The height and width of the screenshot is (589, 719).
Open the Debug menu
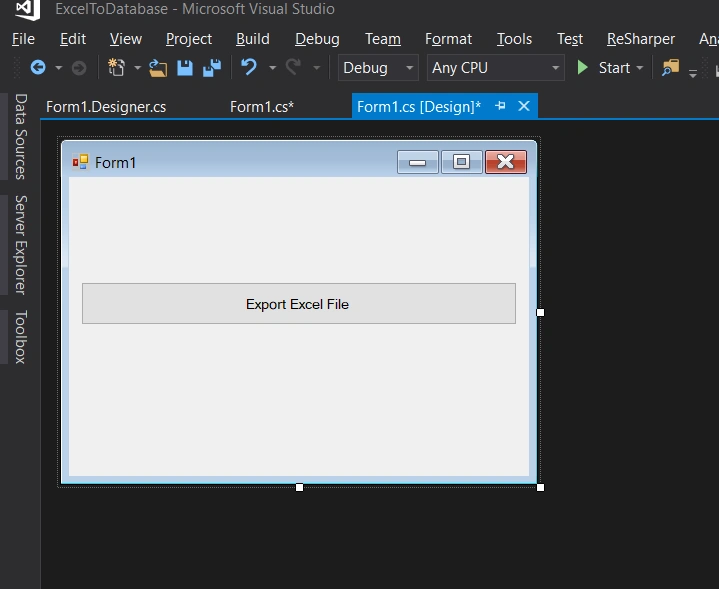317,39
